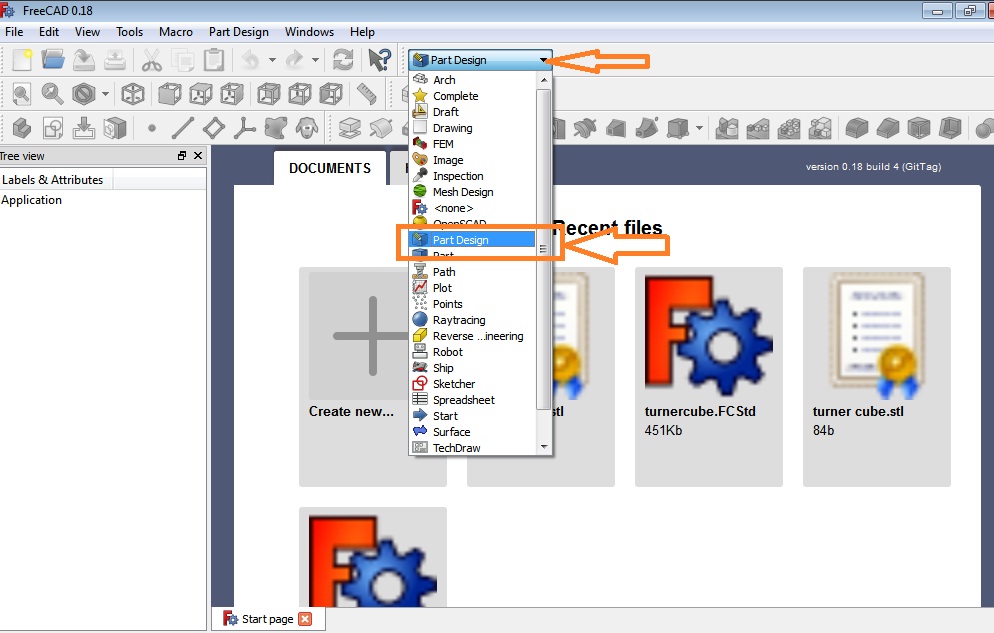Click the Thickness tool icon
The width and height of the screenshot is (994, 633).
[950, 128]
